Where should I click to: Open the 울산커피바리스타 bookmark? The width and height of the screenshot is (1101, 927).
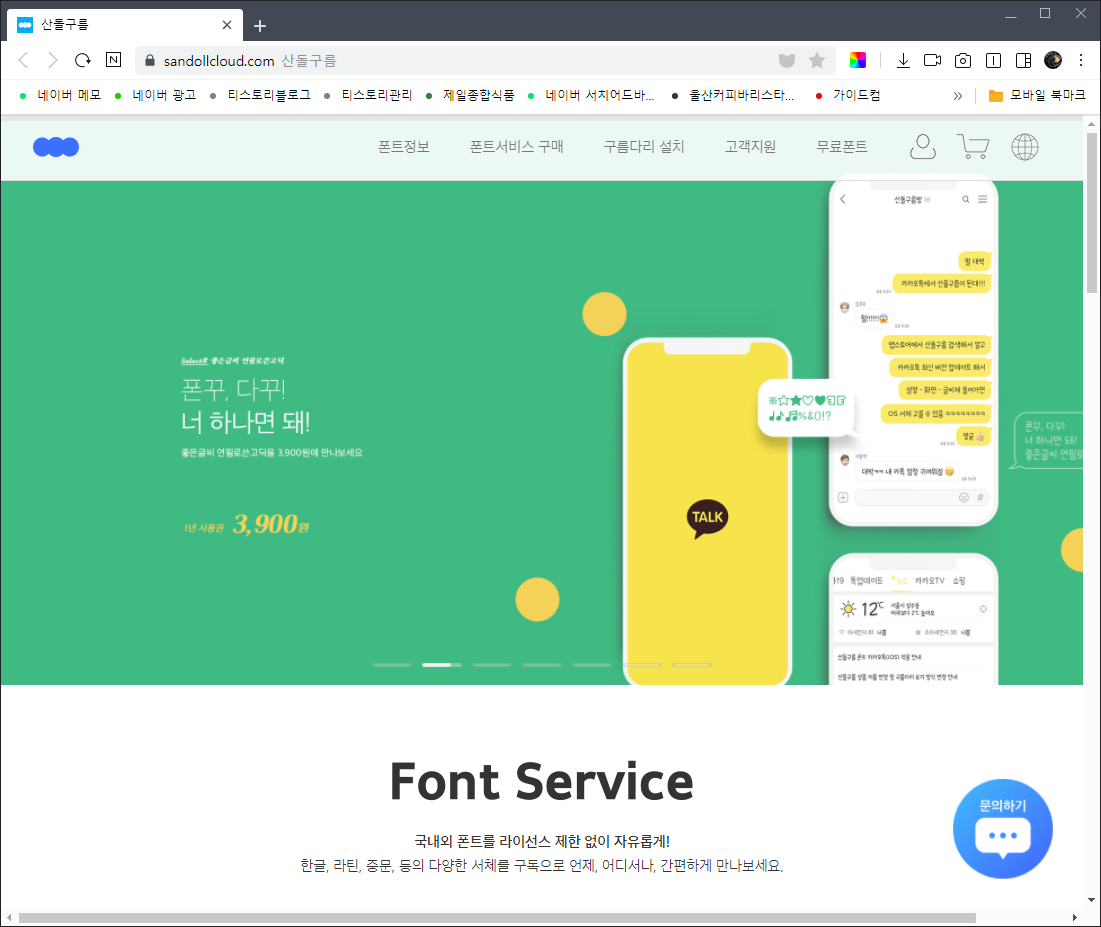click(733, 96)
